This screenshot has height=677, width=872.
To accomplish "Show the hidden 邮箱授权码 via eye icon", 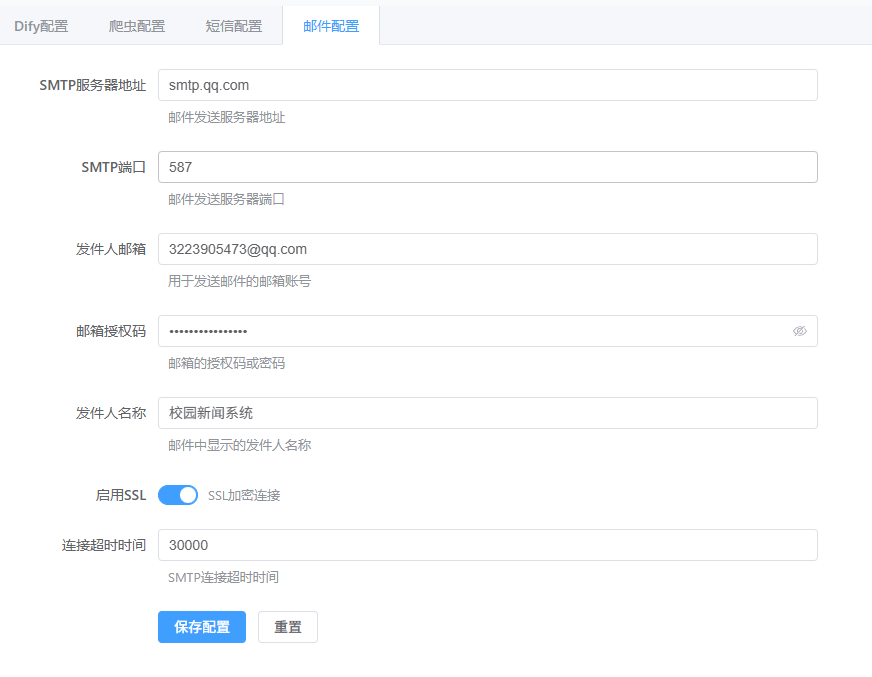I will (799, 331).
